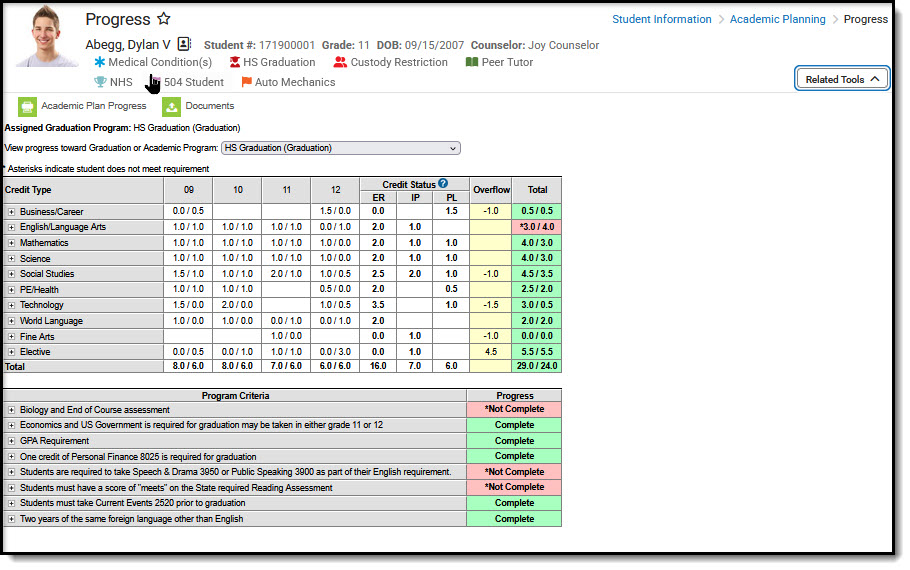Viewport: 910px width, 570px height.
Task: Click the Credit Status help question icon
Action: pyautogui.click(x=443, y=183)
